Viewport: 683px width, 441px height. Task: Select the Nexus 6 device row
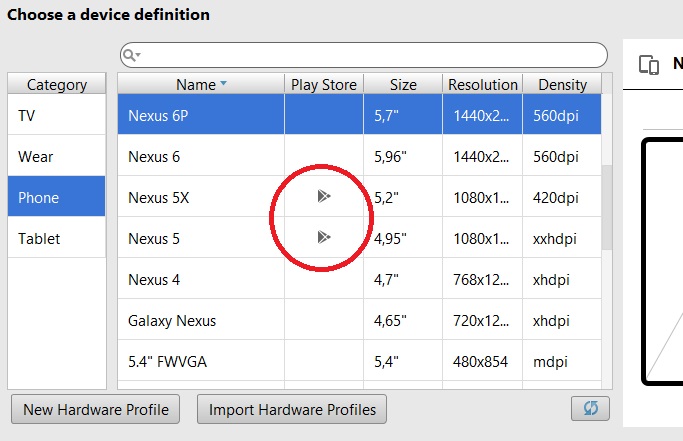(200, 157)
